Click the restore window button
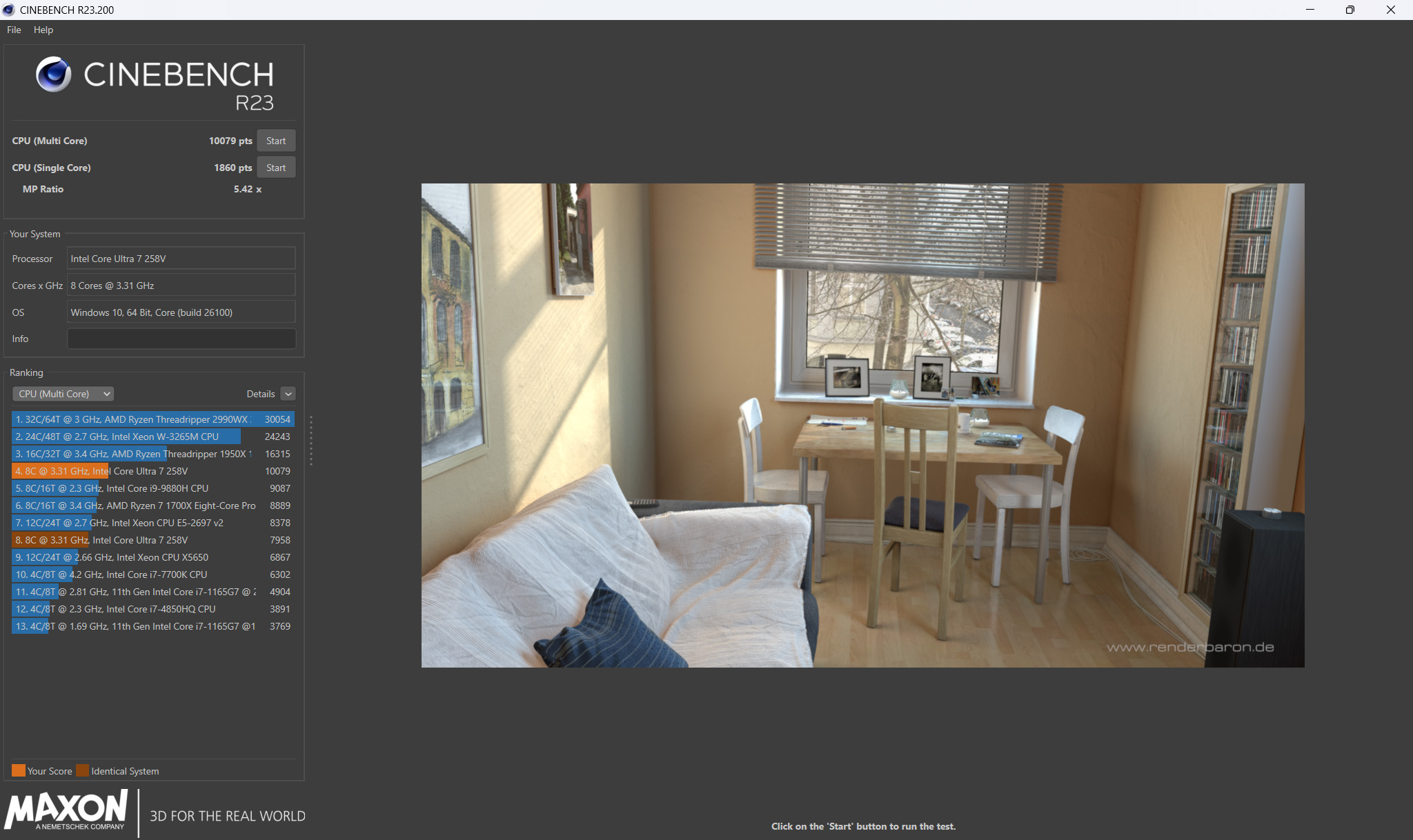Viewport: 1413px width, 840px height. click(1350, 10)
